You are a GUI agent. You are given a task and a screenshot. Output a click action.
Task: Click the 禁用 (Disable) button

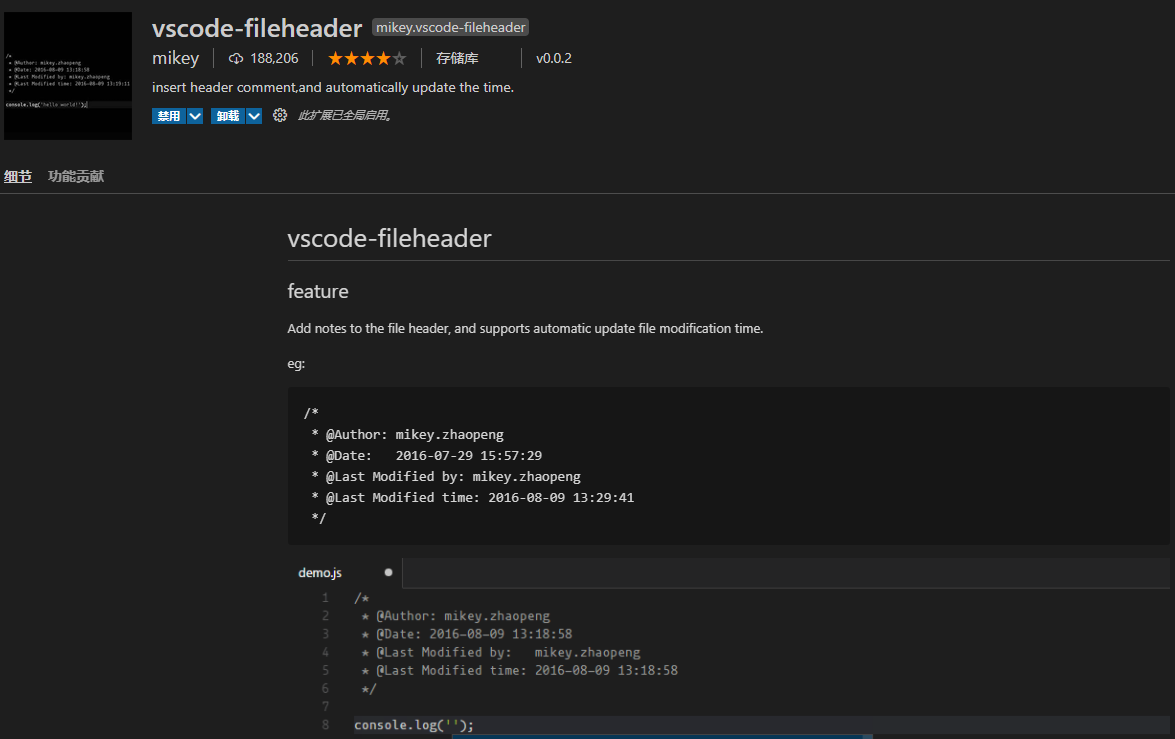point(169,116)
